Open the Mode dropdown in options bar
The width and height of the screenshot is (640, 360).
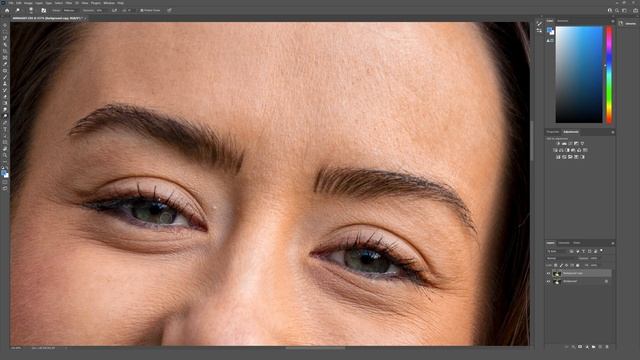point(69,10)
